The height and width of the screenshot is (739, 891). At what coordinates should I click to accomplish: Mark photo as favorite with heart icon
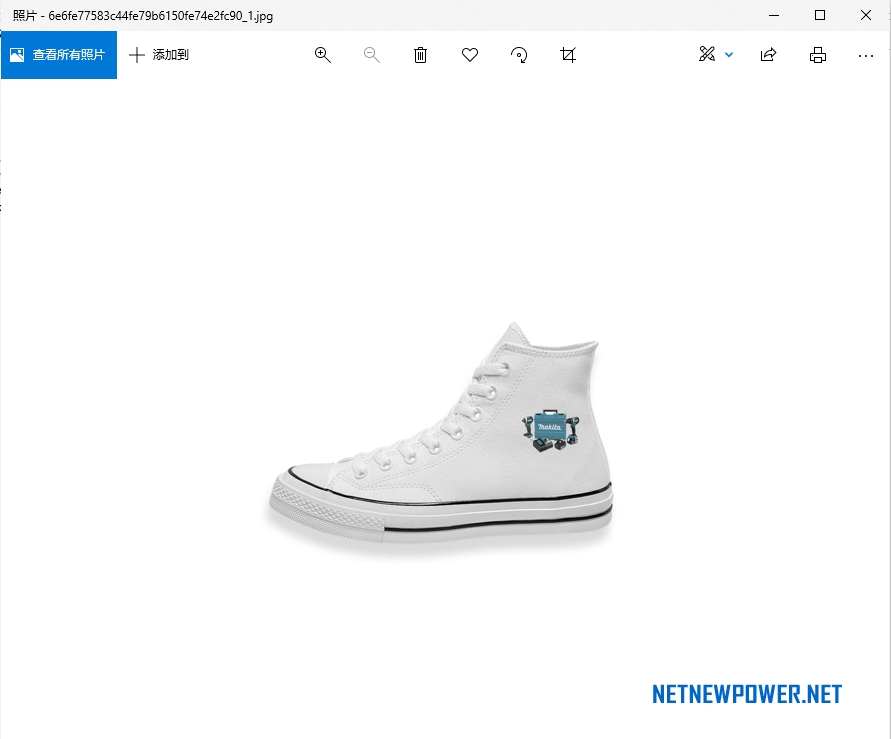tap(470, 55)
